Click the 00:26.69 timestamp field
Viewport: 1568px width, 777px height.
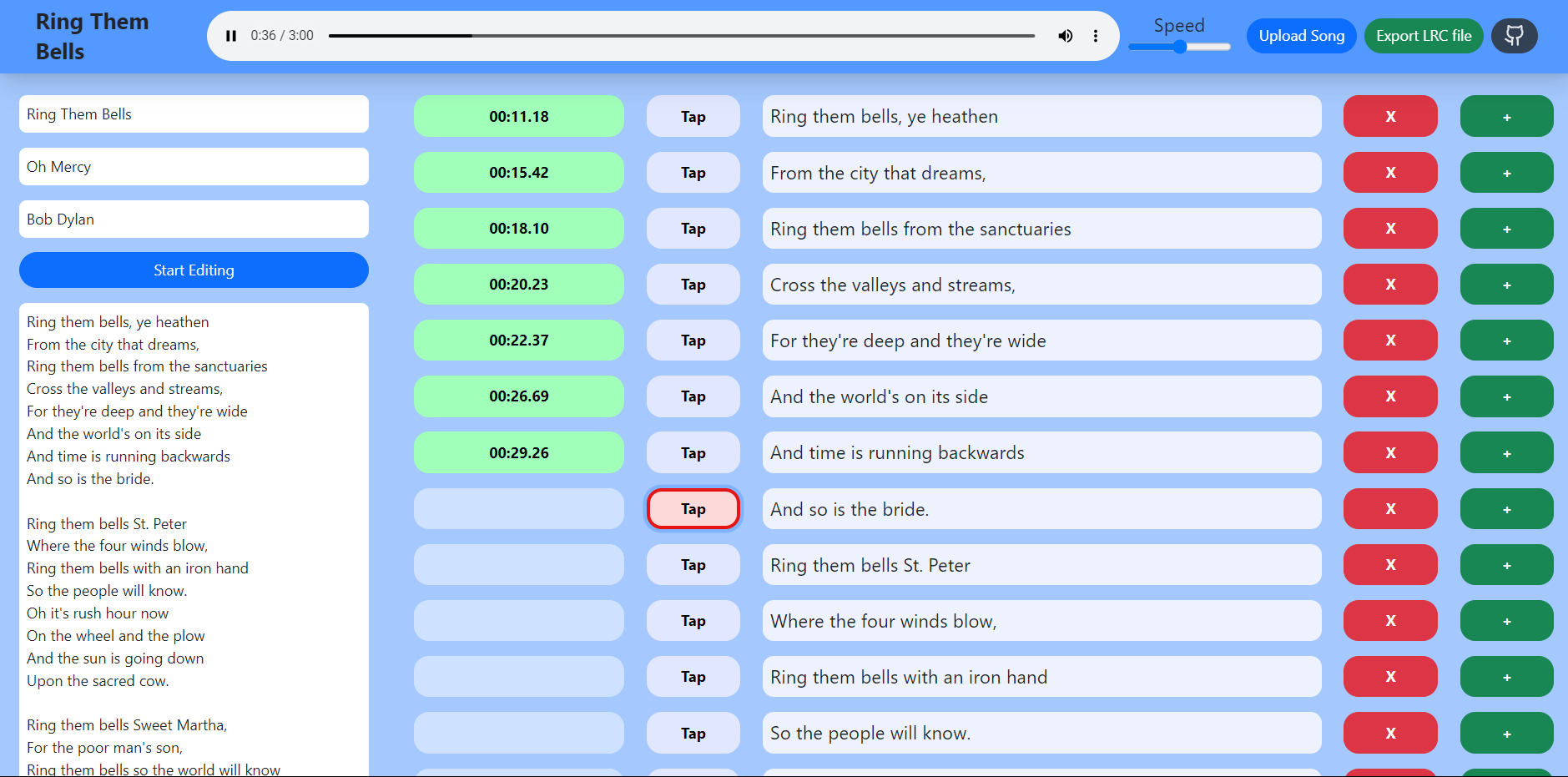point(519,396)
